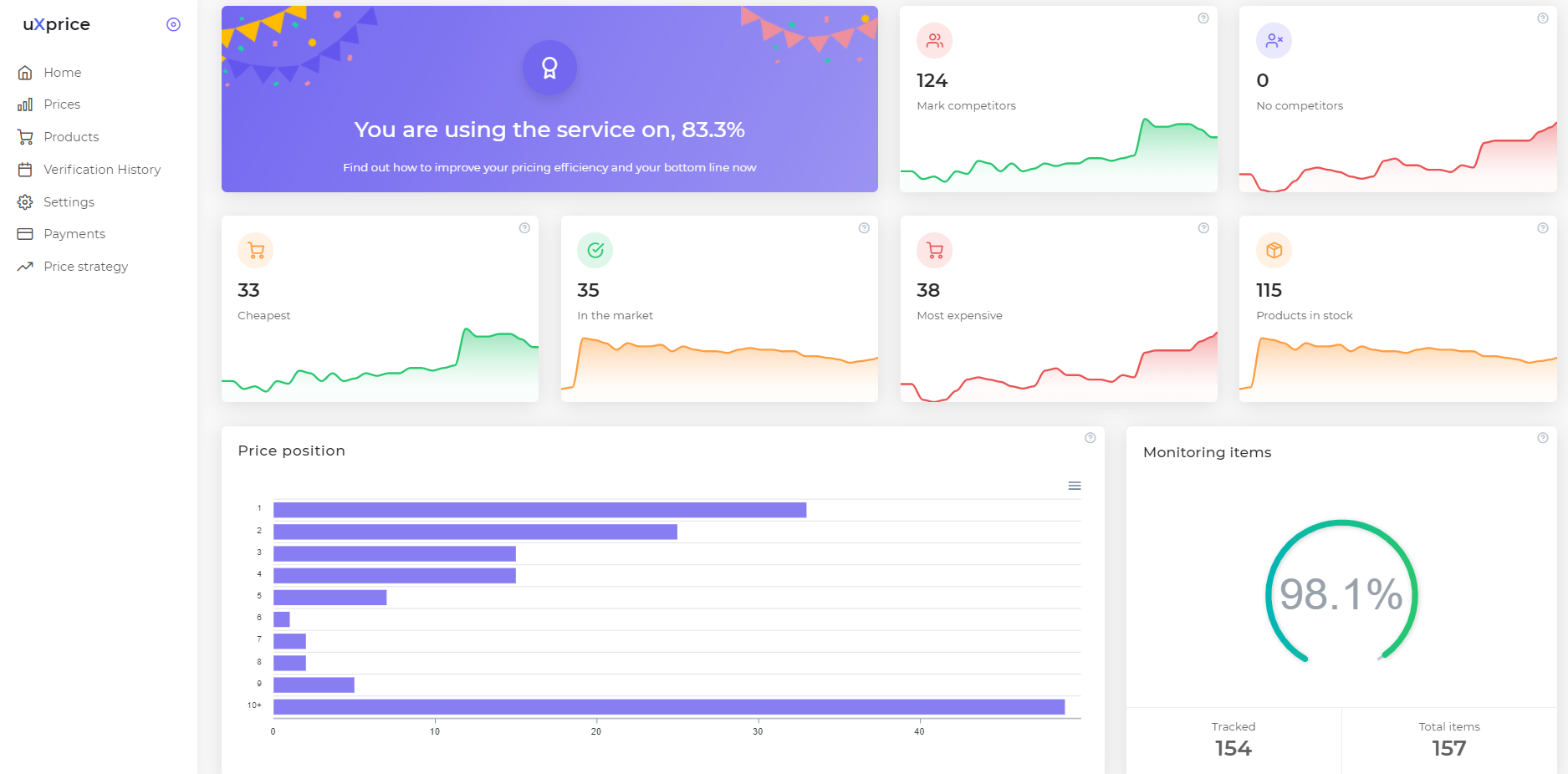Open the Price position chart hamburger menu
The image size is (1568, 774).
(x=1075, y=486)
